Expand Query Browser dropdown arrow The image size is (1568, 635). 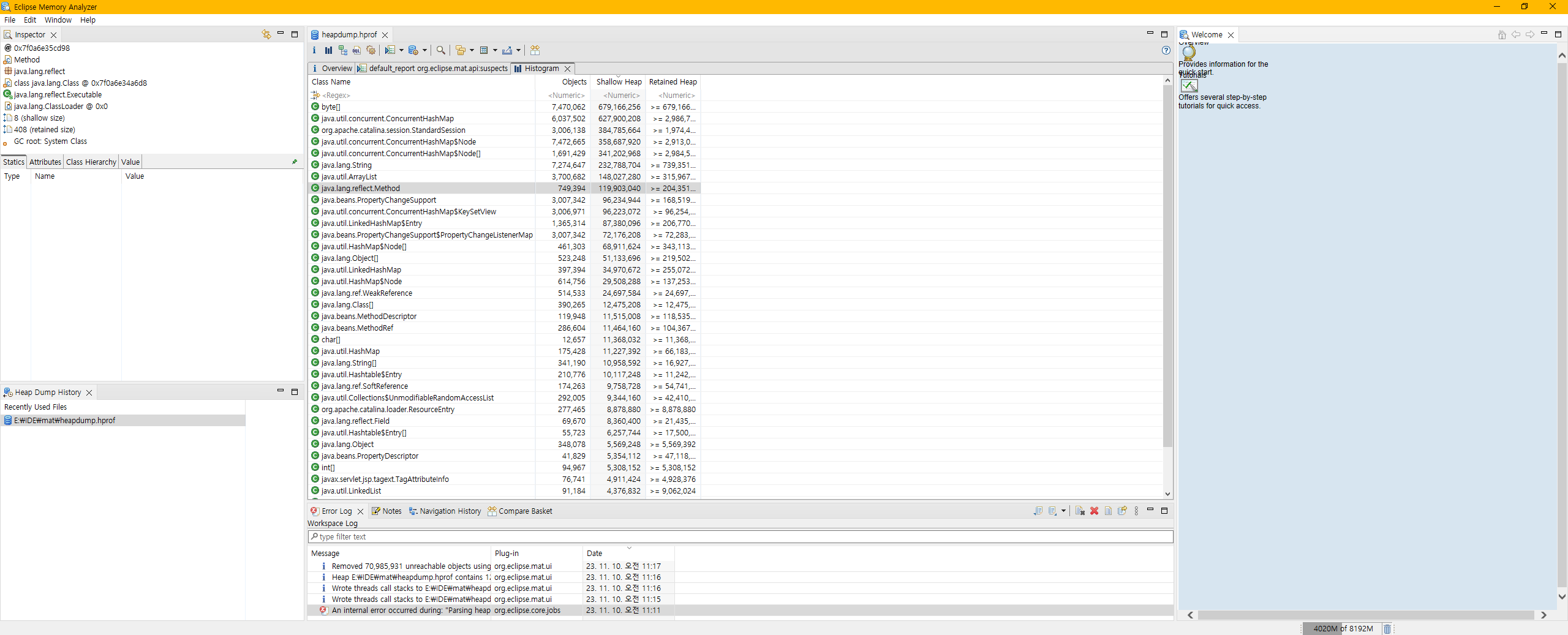[424, 50]
